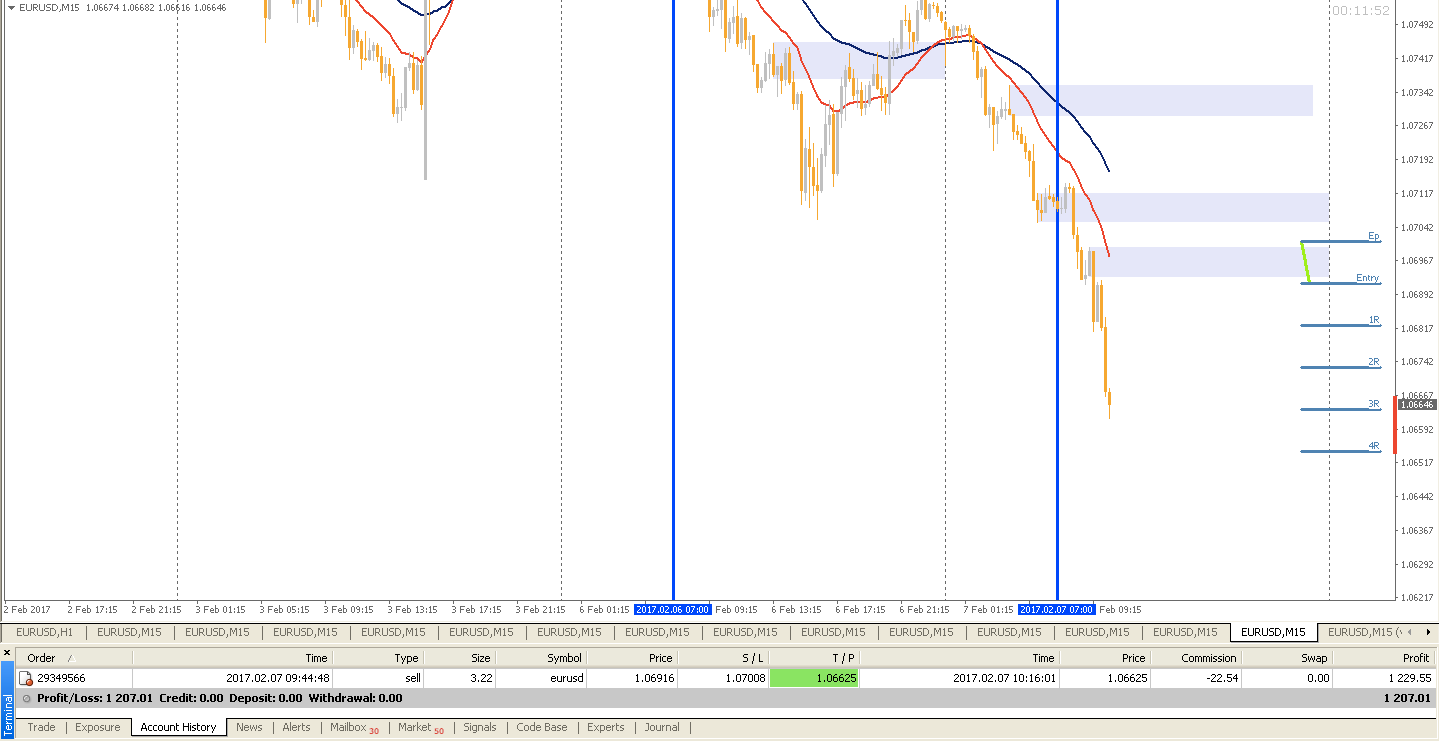1439x741 pixels.
Task: Select the green trend line near Entry
Action: click(x=1305, y=262)
